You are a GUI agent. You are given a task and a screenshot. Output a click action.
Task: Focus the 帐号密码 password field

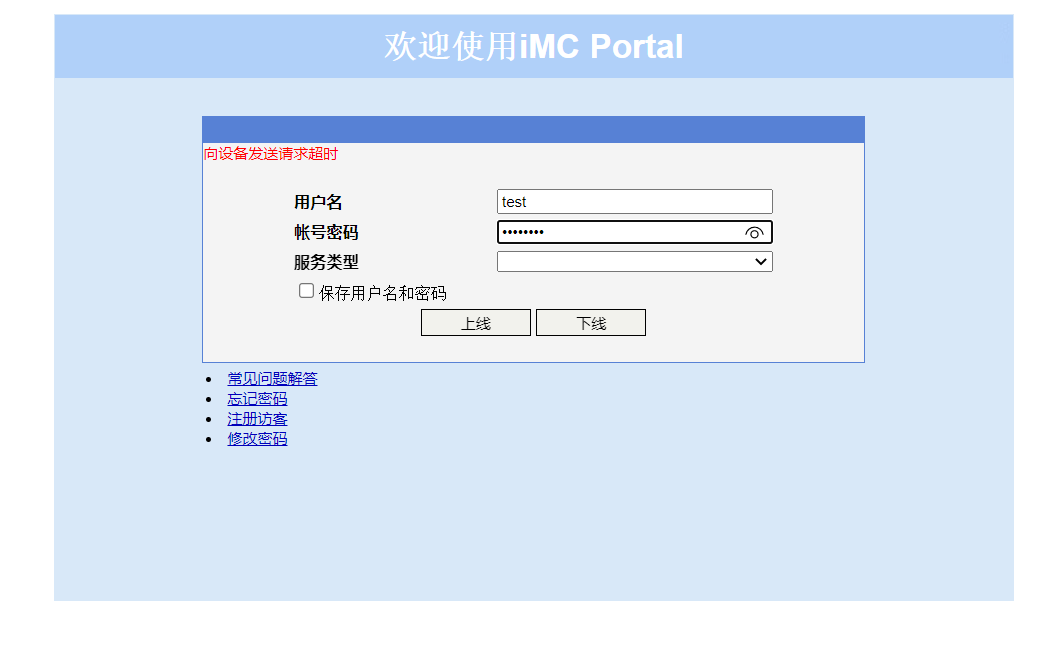pyautogui.click(x=635, y=232)
